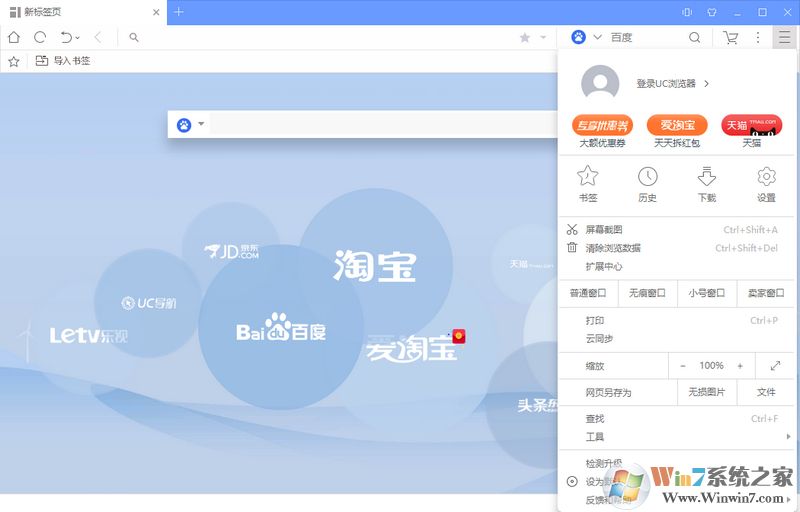This screenshot has height=512, width=800.
Task: Select 查找 find menu item
Action: [677, 419]
